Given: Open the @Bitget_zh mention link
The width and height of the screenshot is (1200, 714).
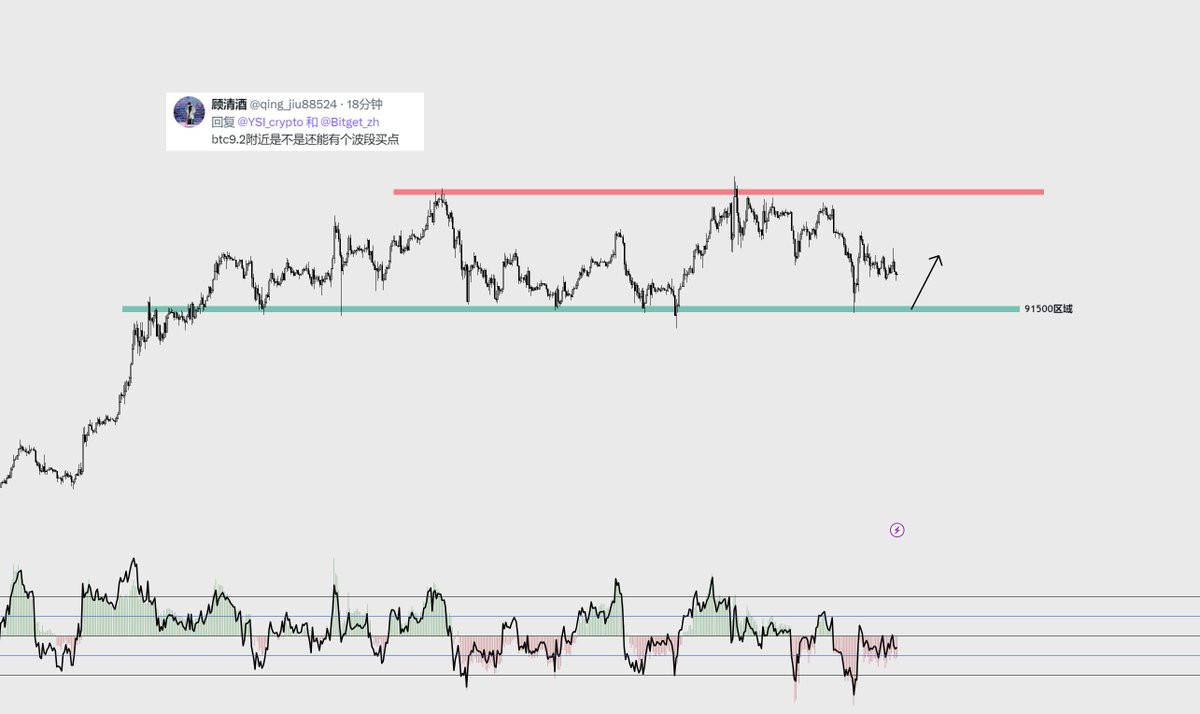Looking at the screenshot, I should [349, 122].
